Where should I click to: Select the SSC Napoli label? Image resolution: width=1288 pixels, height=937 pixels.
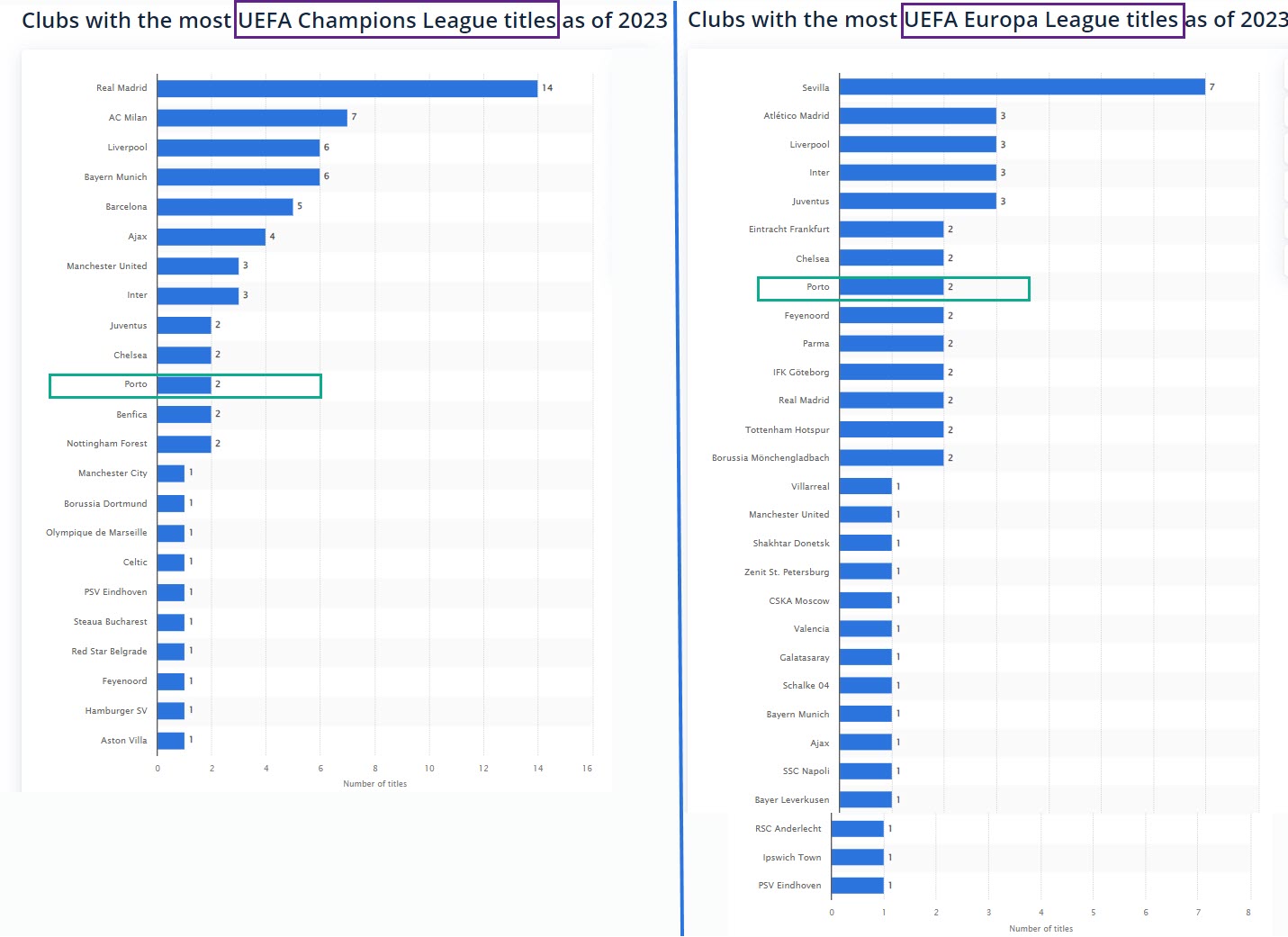(x=806, y=771)
